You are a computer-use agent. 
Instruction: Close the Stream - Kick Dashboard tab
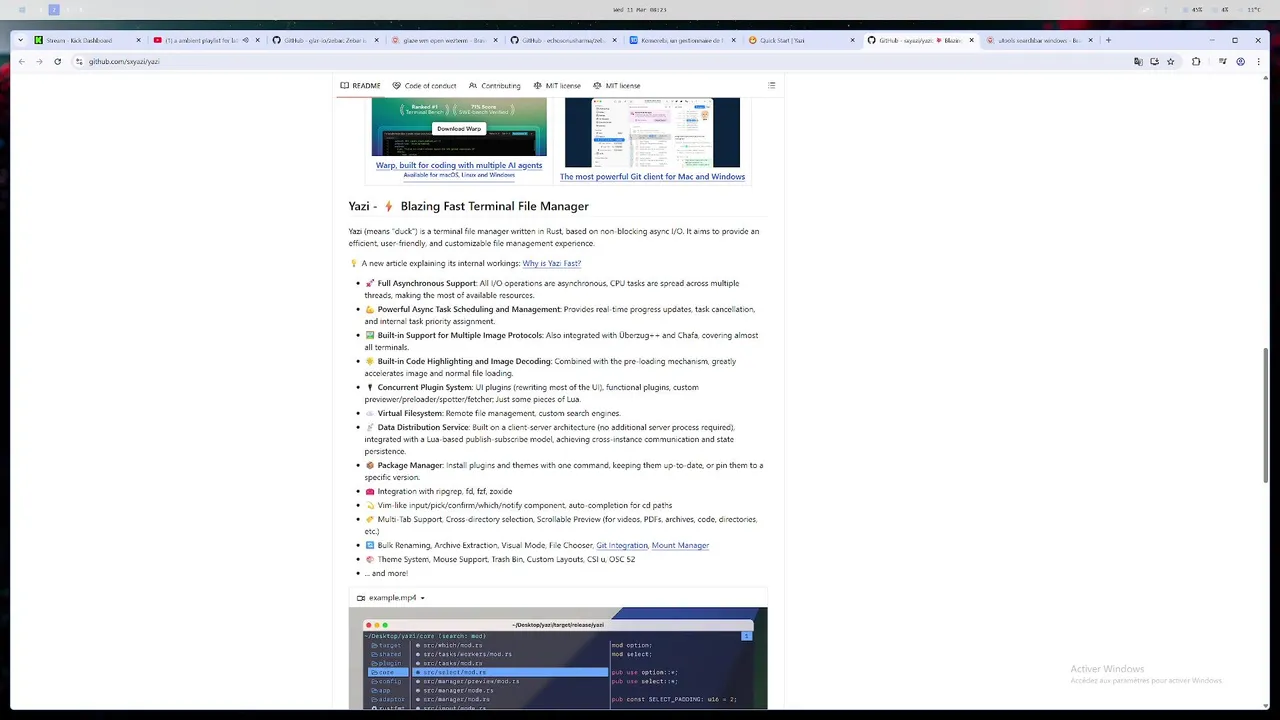139,40
